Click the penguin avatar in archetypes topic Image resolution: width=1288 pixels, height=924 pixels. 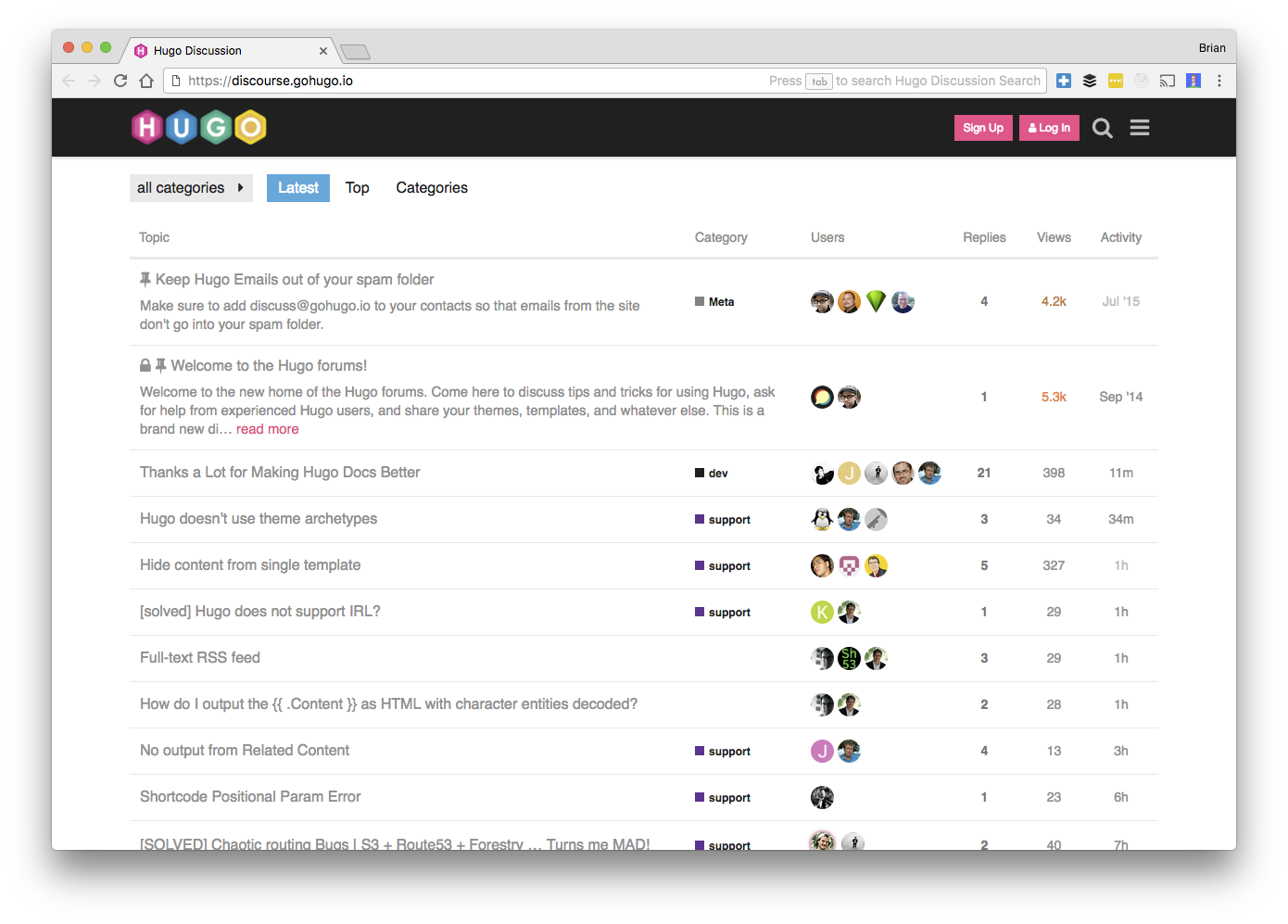point(822,519)
